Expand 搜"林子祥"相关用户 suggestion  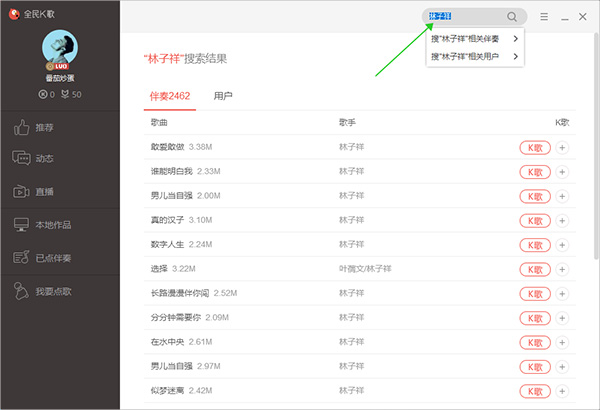[x=474, y=57]
